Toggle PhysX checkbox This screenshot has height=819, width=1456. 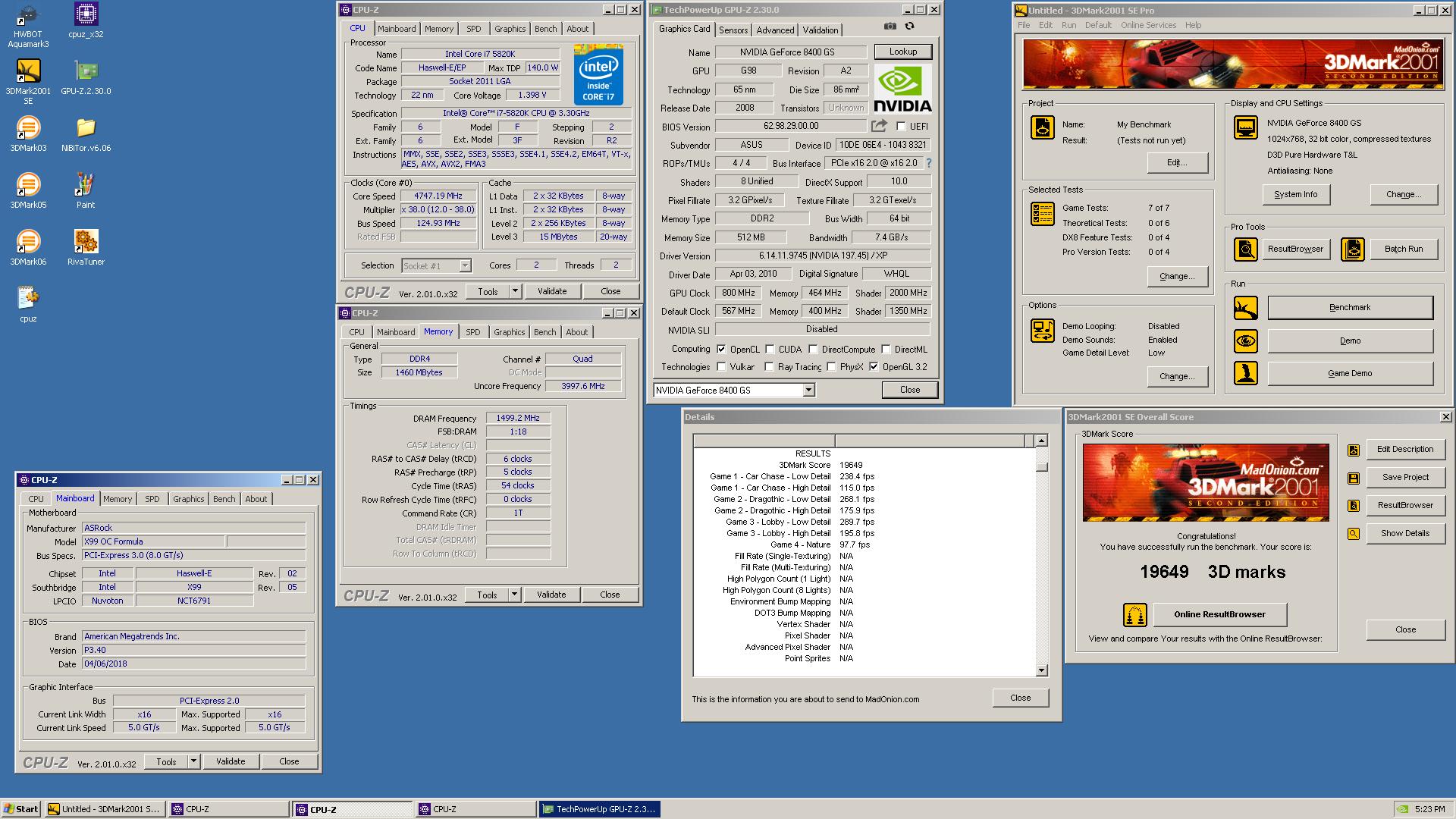[831, 367]
